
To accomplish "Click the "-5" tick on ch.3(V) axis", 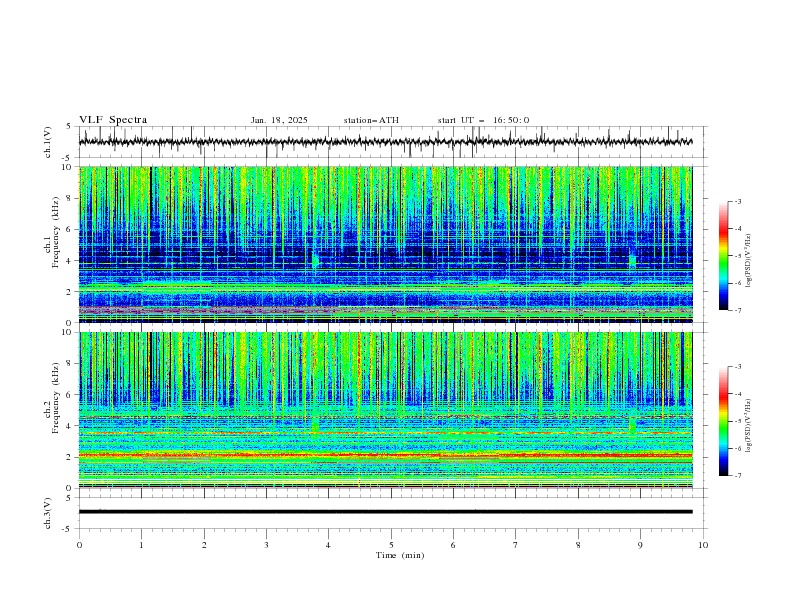I will coord(68,529).
